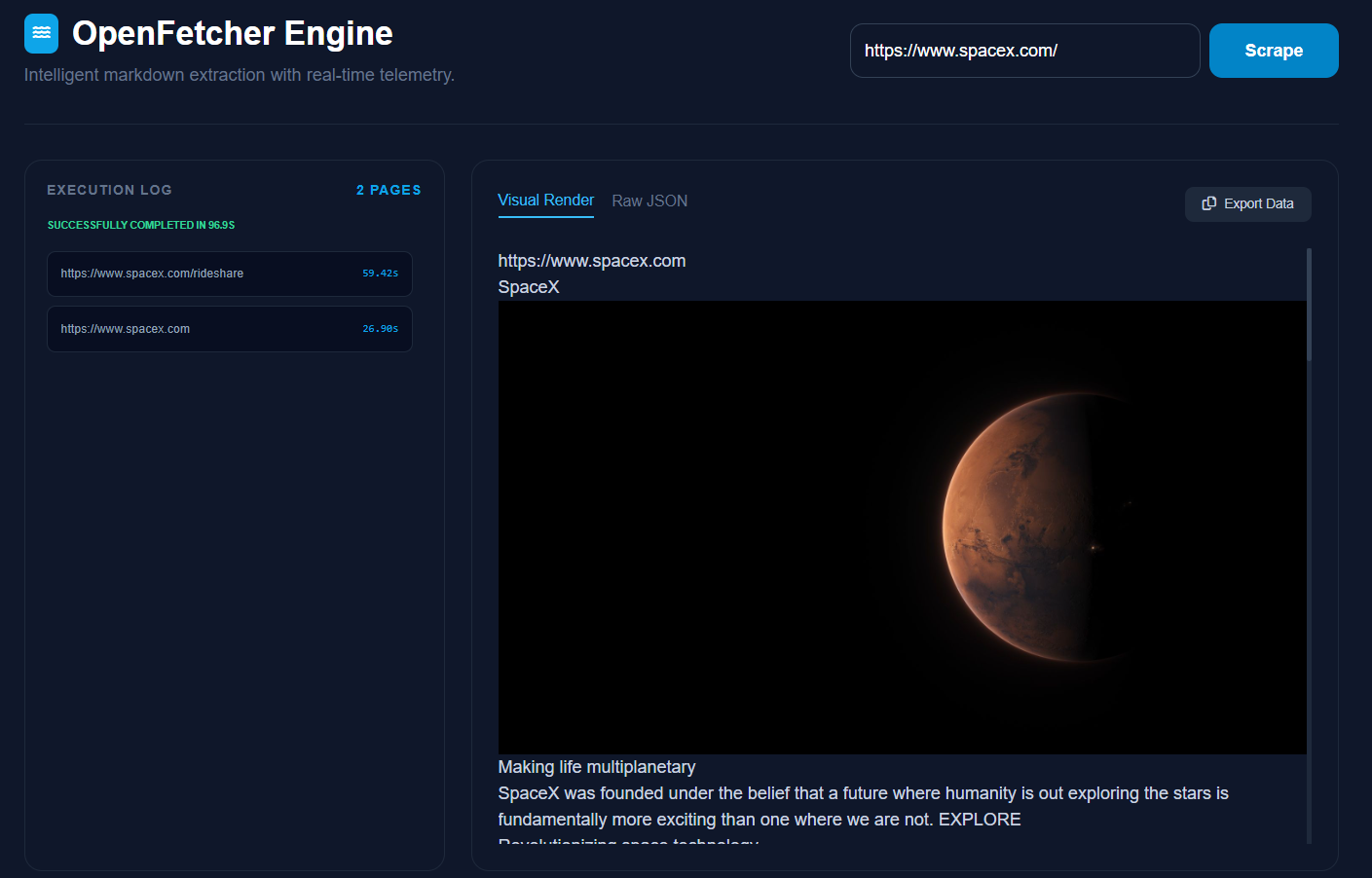This screenshot has height=878, width=1372.
Task: Select the spacex.com entry in Execution Log
Action: pyautogui.click(x=229, y=328)
